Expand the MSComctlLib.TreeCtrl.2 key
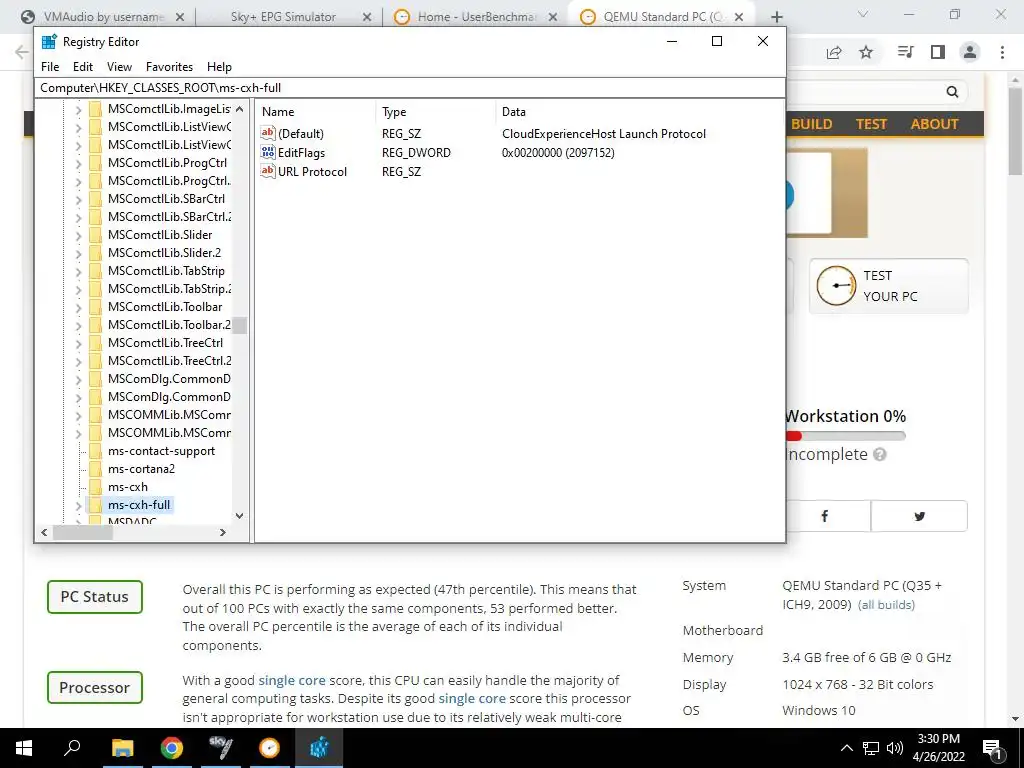 (78, 360)
